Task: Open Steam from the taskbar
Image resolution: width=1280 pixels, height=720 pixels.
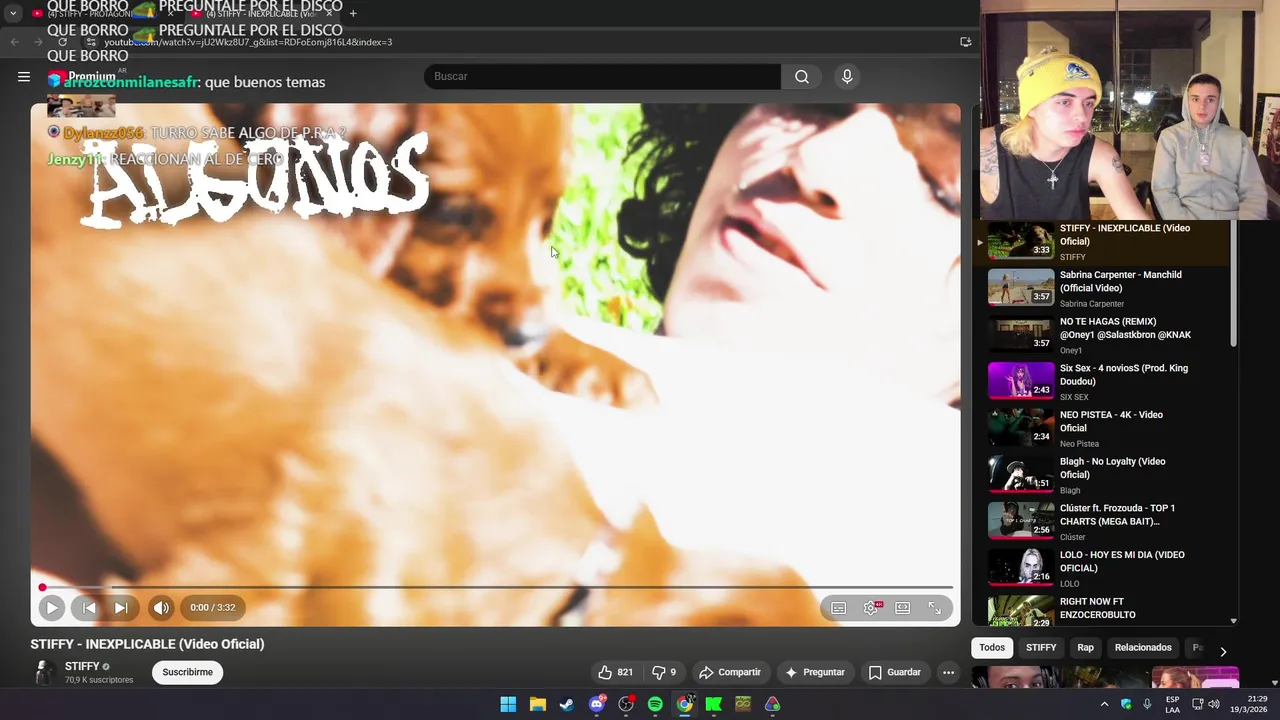Action: (567, 704)
